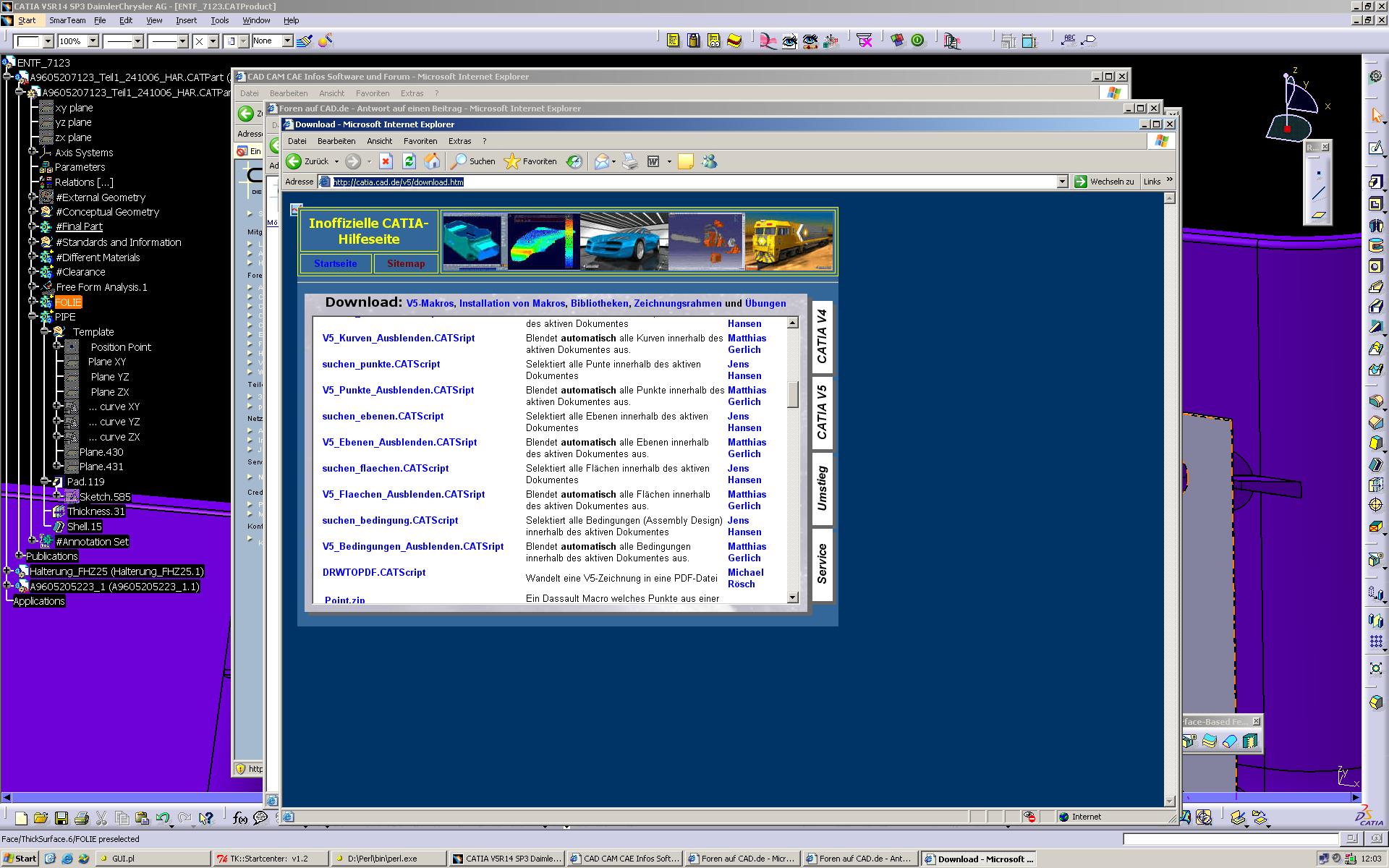
Task: Click Wechseln zu go button
Action: [1104, 182]
